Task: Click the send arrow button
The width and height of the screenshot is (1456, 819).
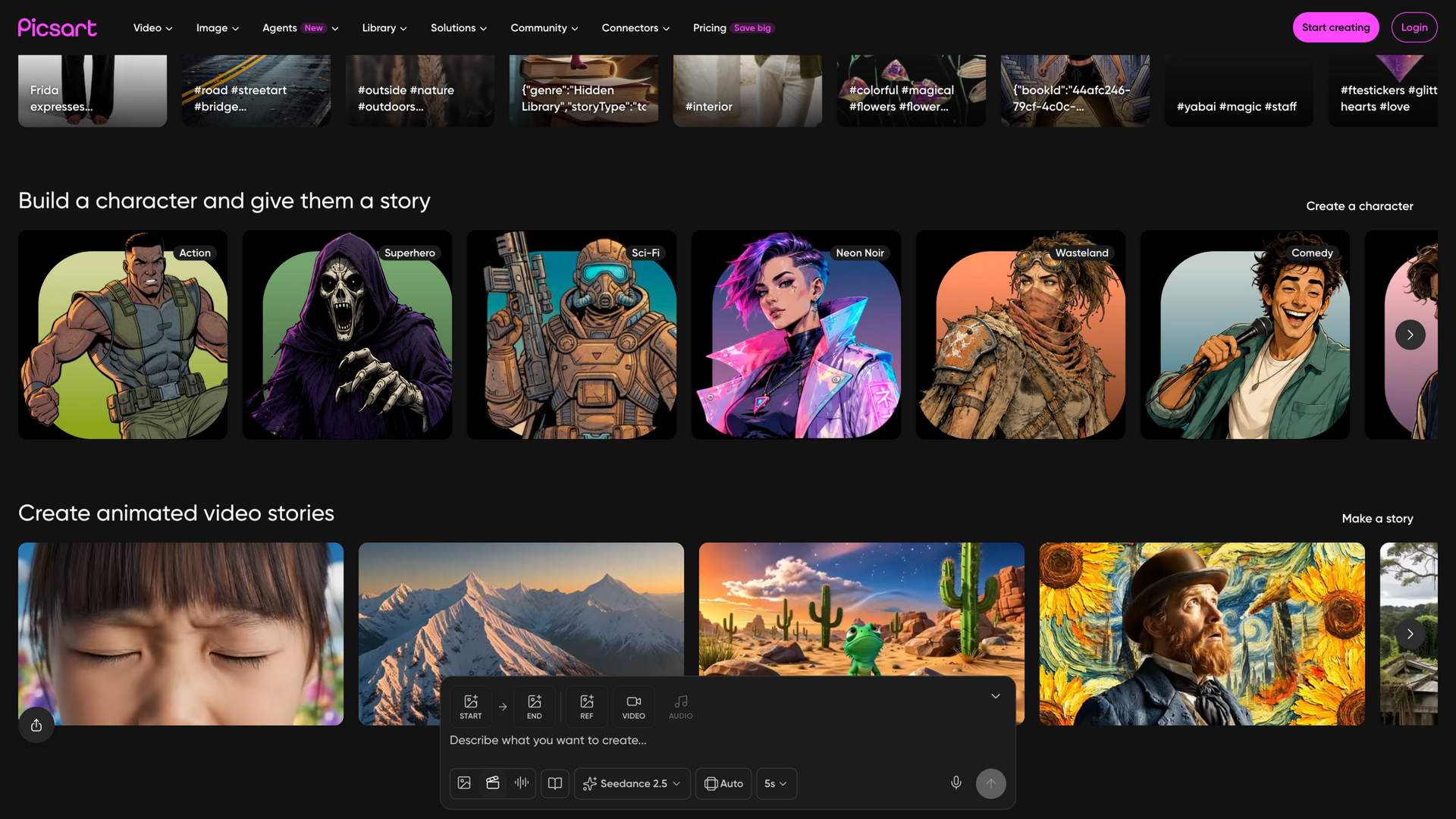Action: click(991, 783)
